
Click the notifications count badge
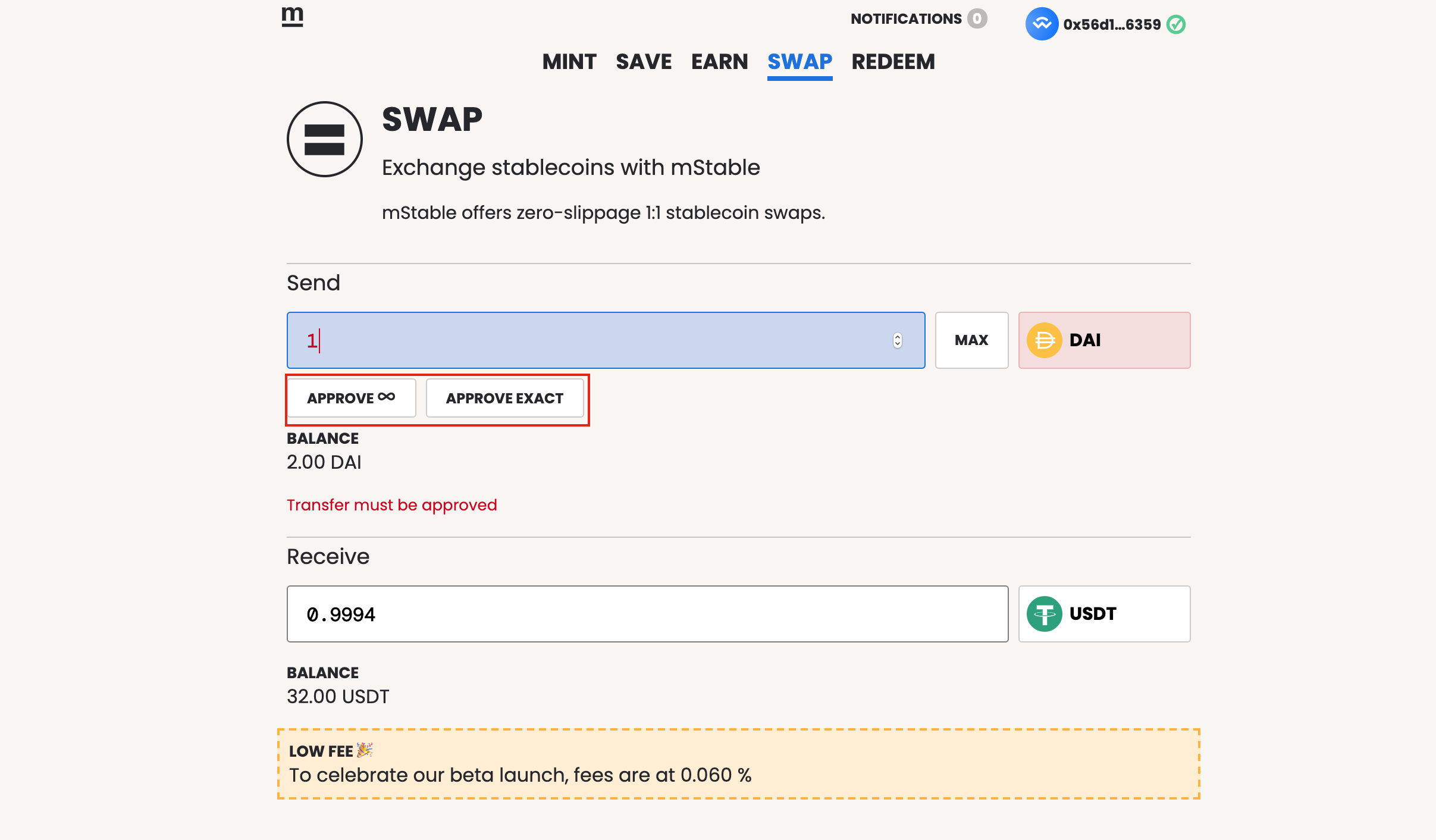(977, 18)
